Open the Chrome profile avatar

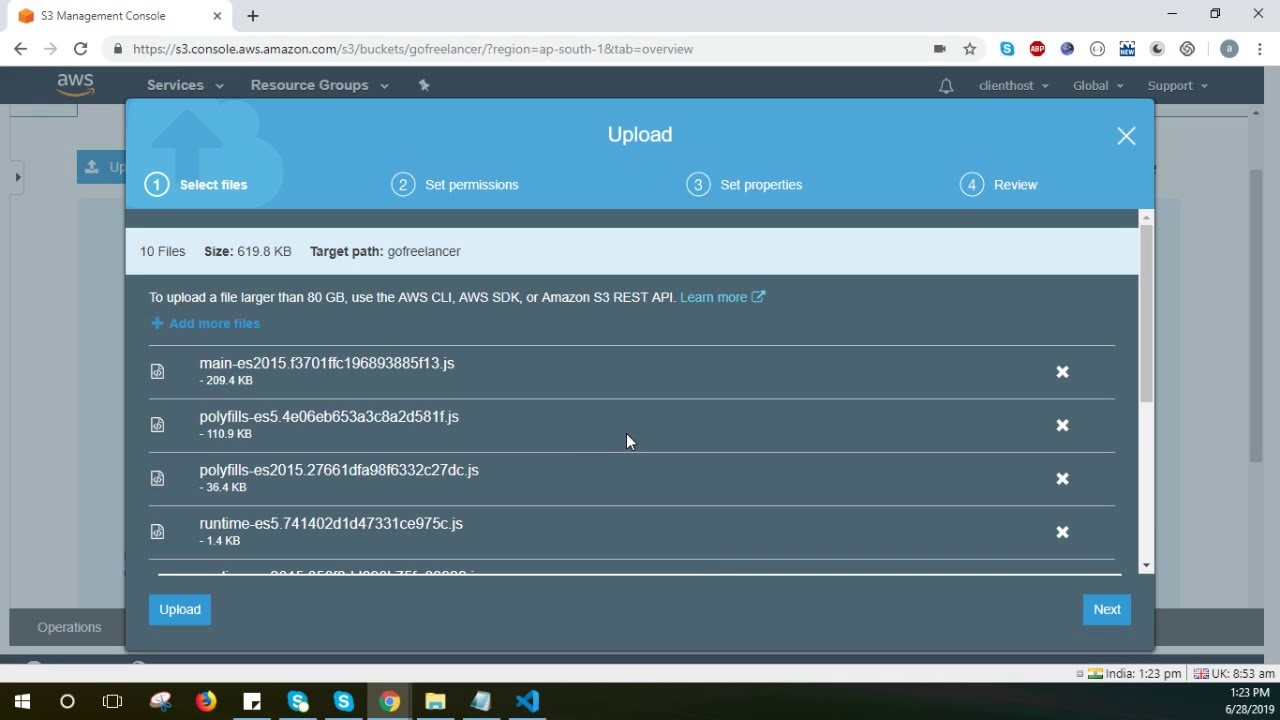1229,49
